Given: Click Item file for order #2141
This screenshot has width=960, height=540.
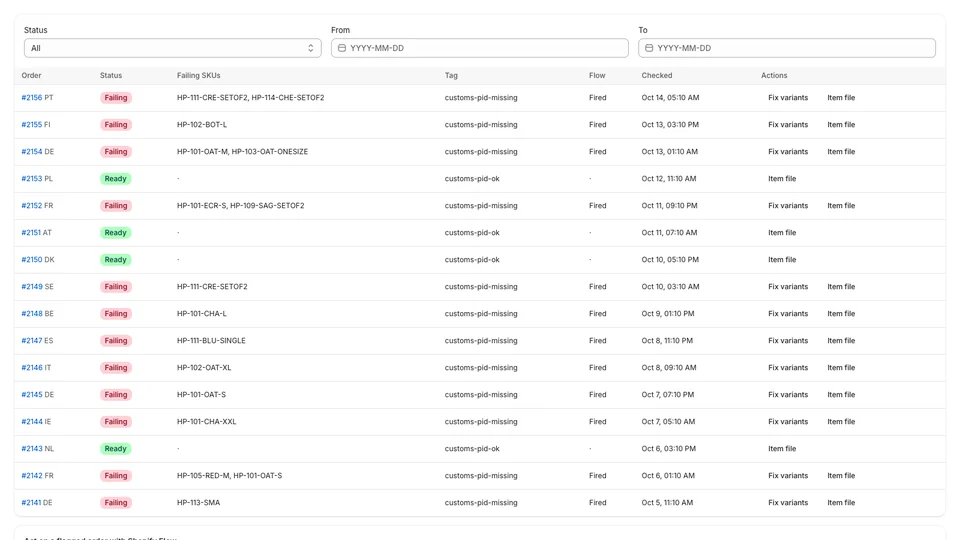Looking at the screenshot, I should click(x=841, y=503).
